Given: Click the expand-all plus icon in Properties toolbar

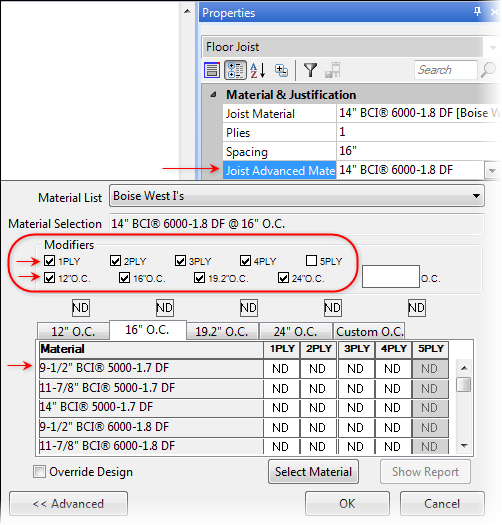Looking at the screenshot, I should point(281,70).
